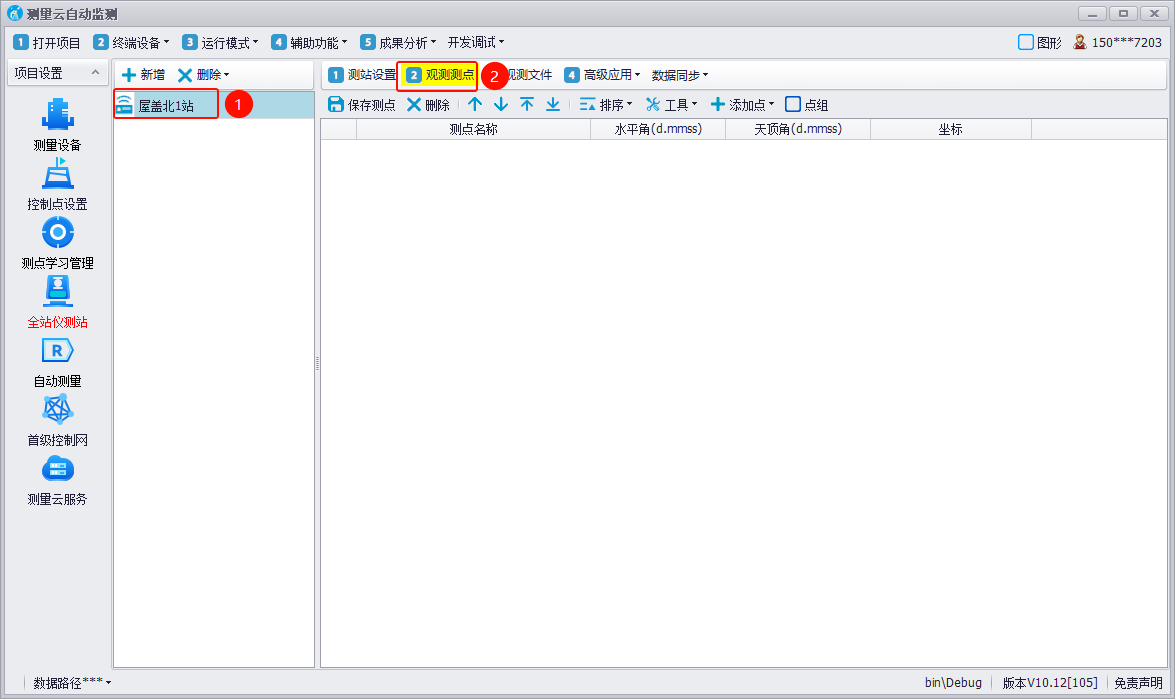
Task: Open the 终端设备 menu
Action: point(131,42)
